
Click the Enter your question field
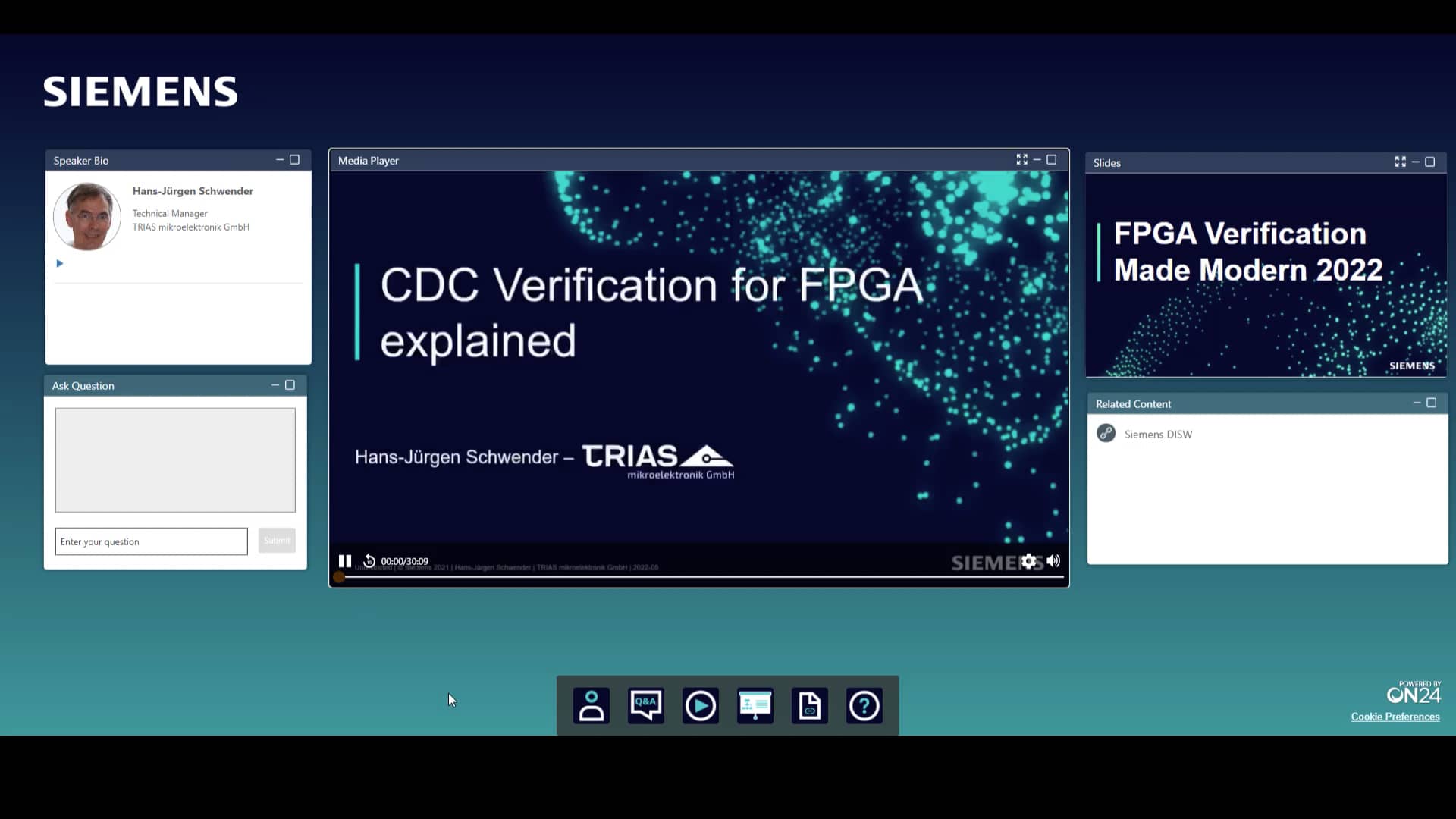coord(150,541)
